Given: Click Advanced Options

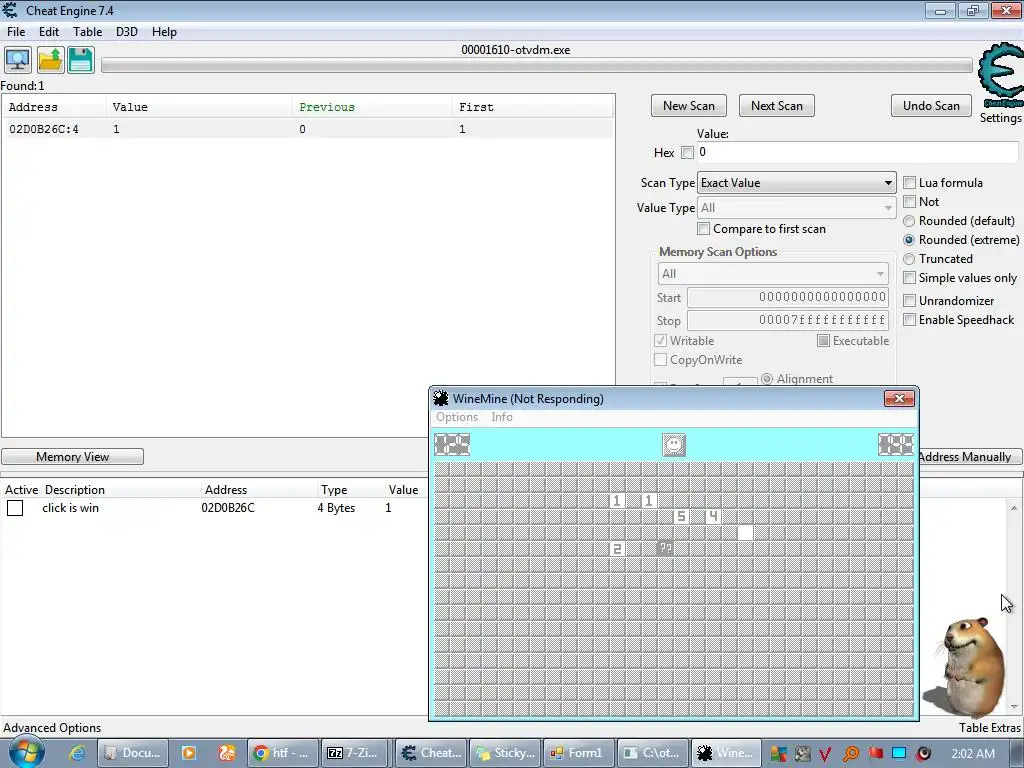Looking at the screenshot, I should (52, 728).
